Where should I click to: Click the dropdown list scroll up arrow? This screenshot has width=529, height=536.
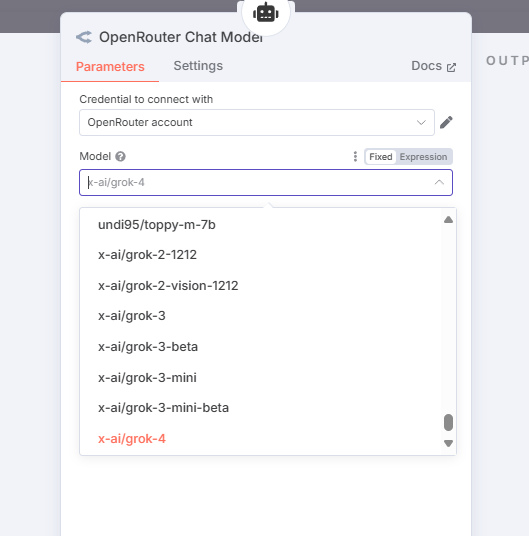click(x=448, y=219)
